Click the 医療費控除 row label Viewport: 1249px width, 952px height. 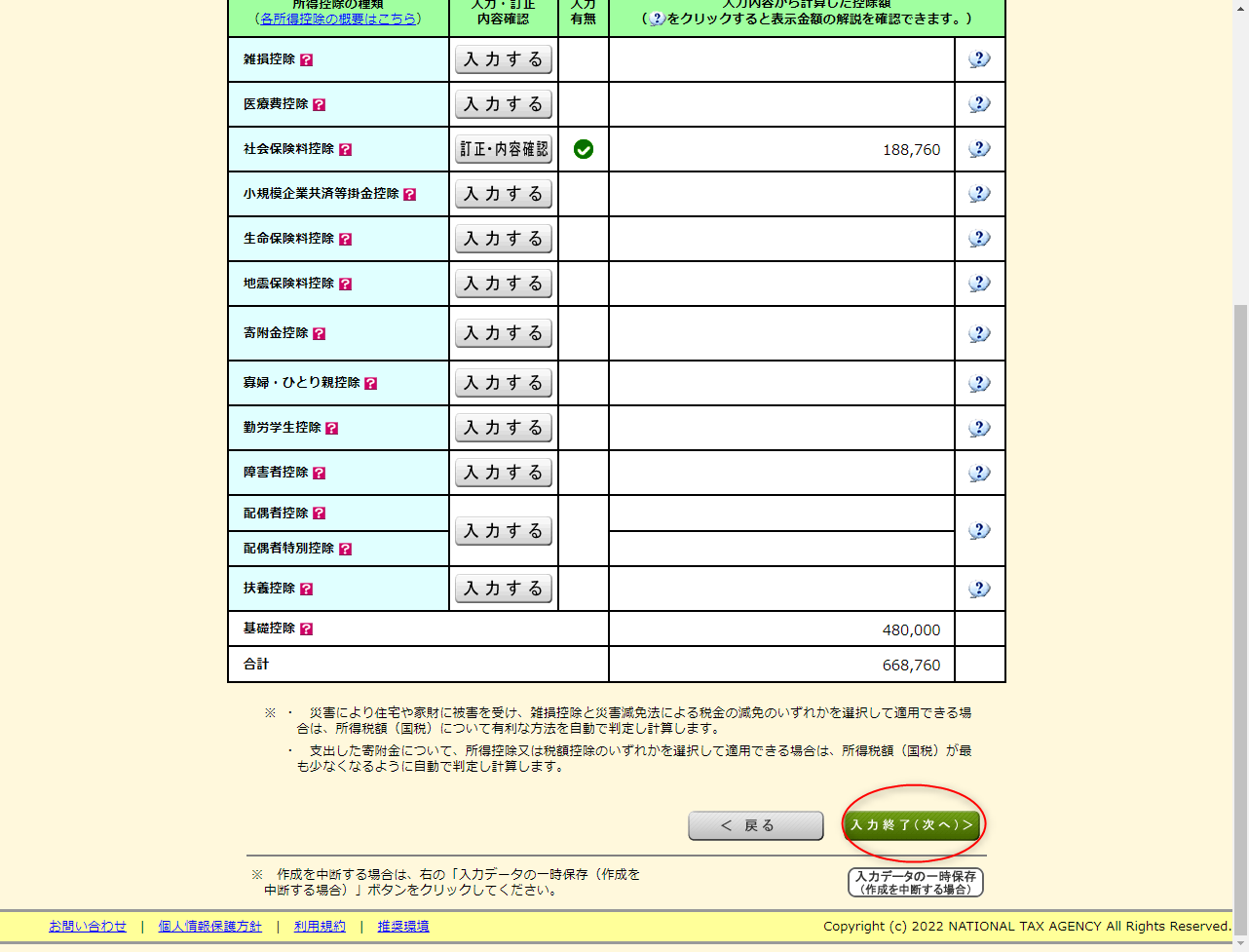point(276,104)
